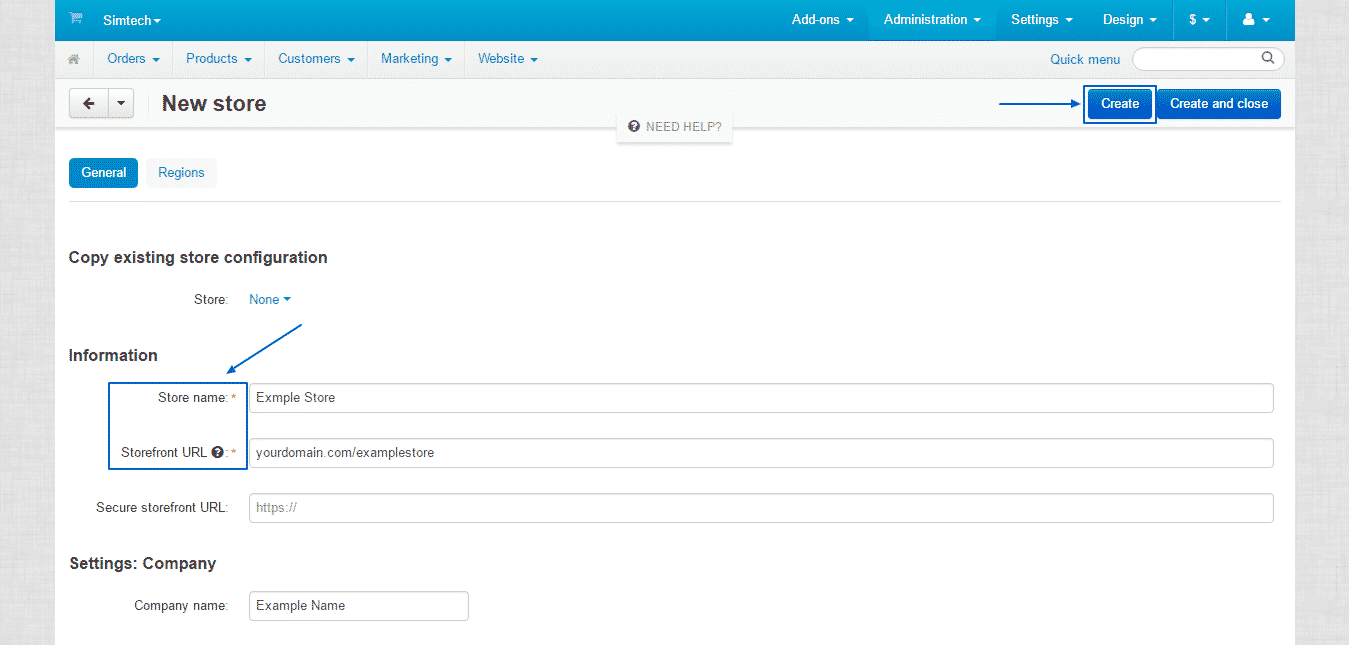Open the Administration menu
1349x645 pixels.
pos(931,19)
